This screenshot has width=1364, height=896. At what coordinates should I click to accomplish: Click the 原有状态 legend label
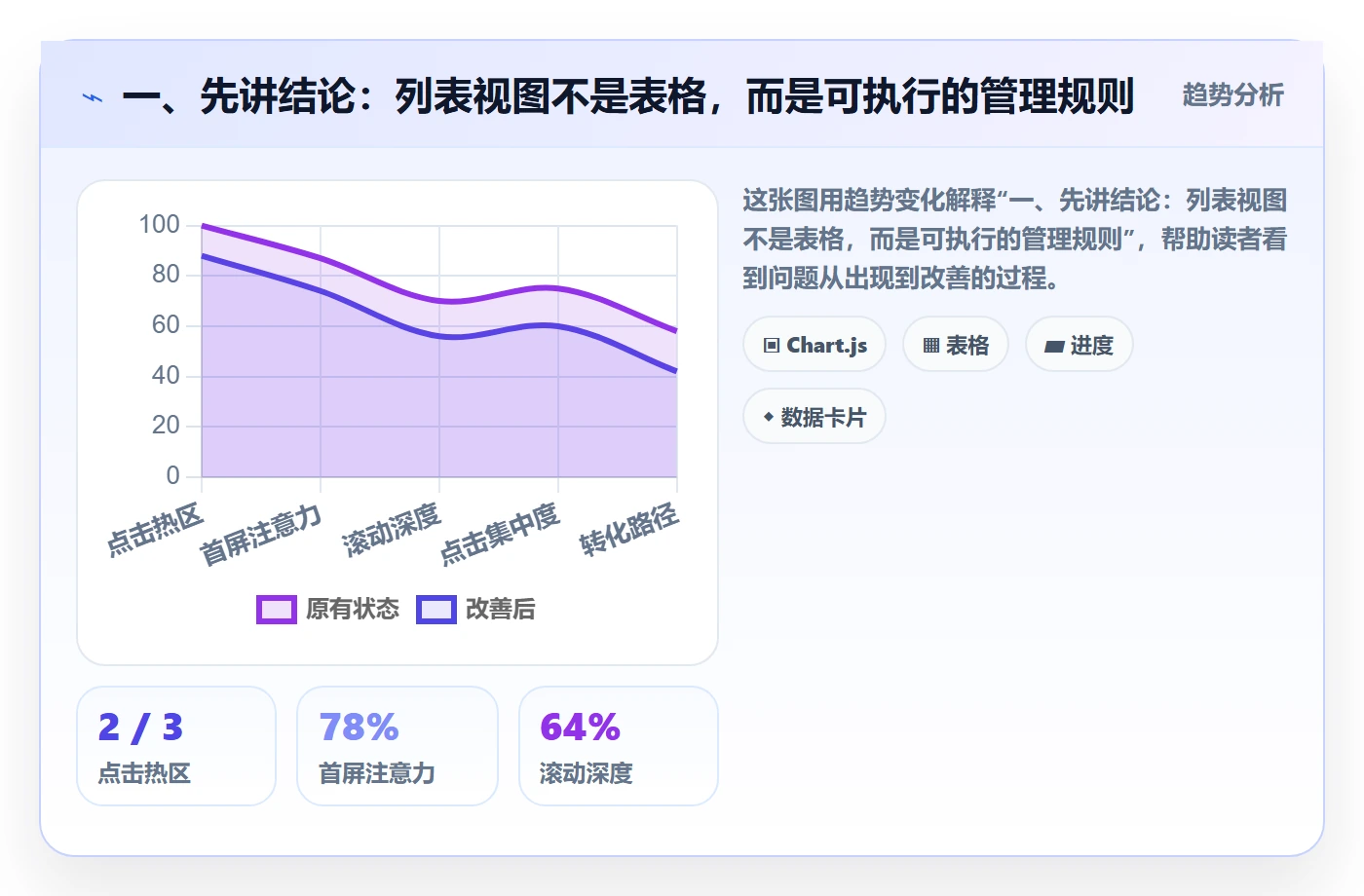353,610
